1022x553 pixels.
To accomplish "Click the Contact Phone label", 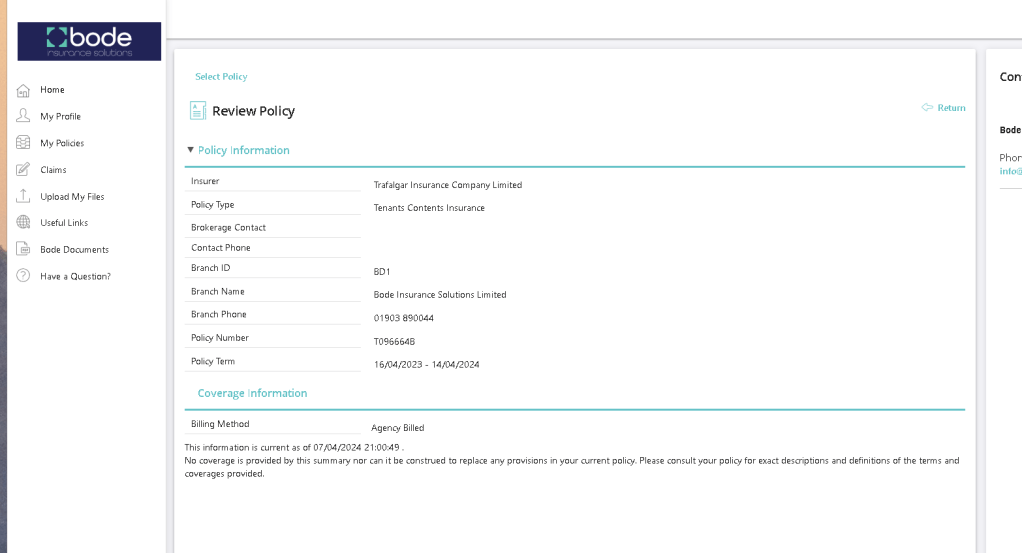I will pyautogui.click(x=221, y=247).
